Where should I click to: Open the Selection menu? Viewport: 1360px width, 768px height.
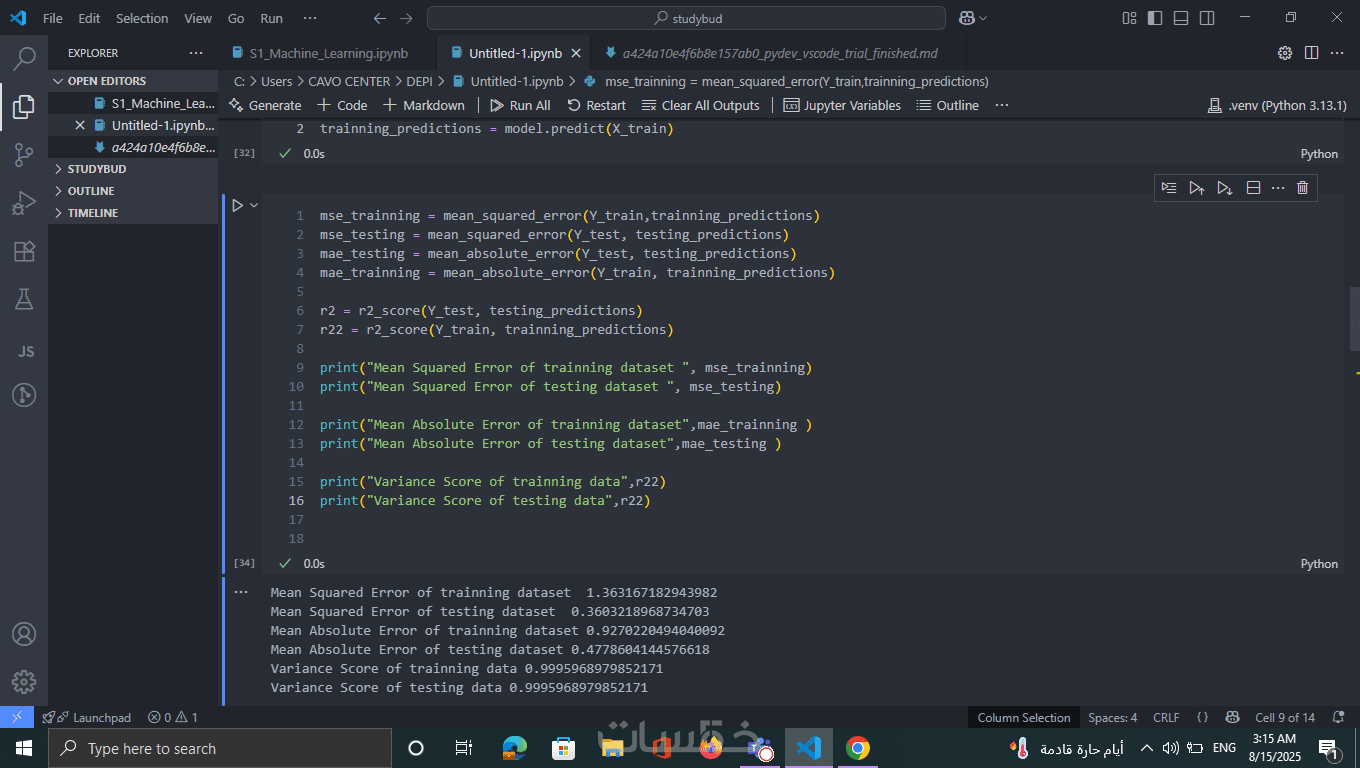coord(142,18)
